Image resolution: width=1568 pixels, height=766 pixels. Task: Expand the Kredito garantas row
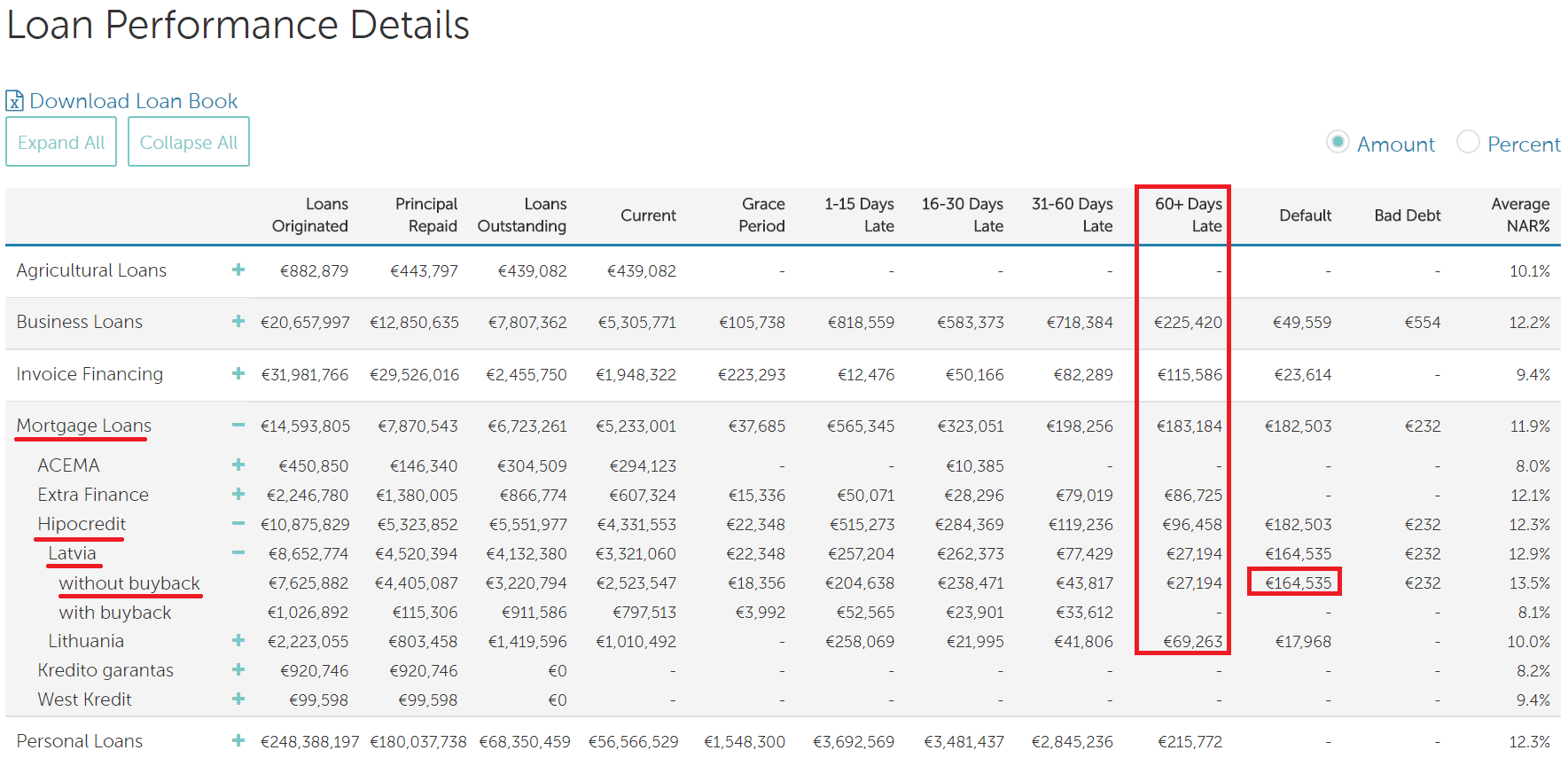[x=238, y=669]
